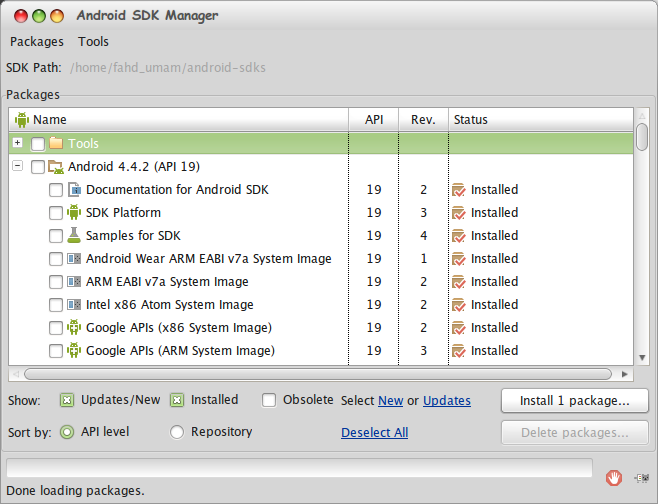Enable the Obsolete checkbox

(269, 400)
